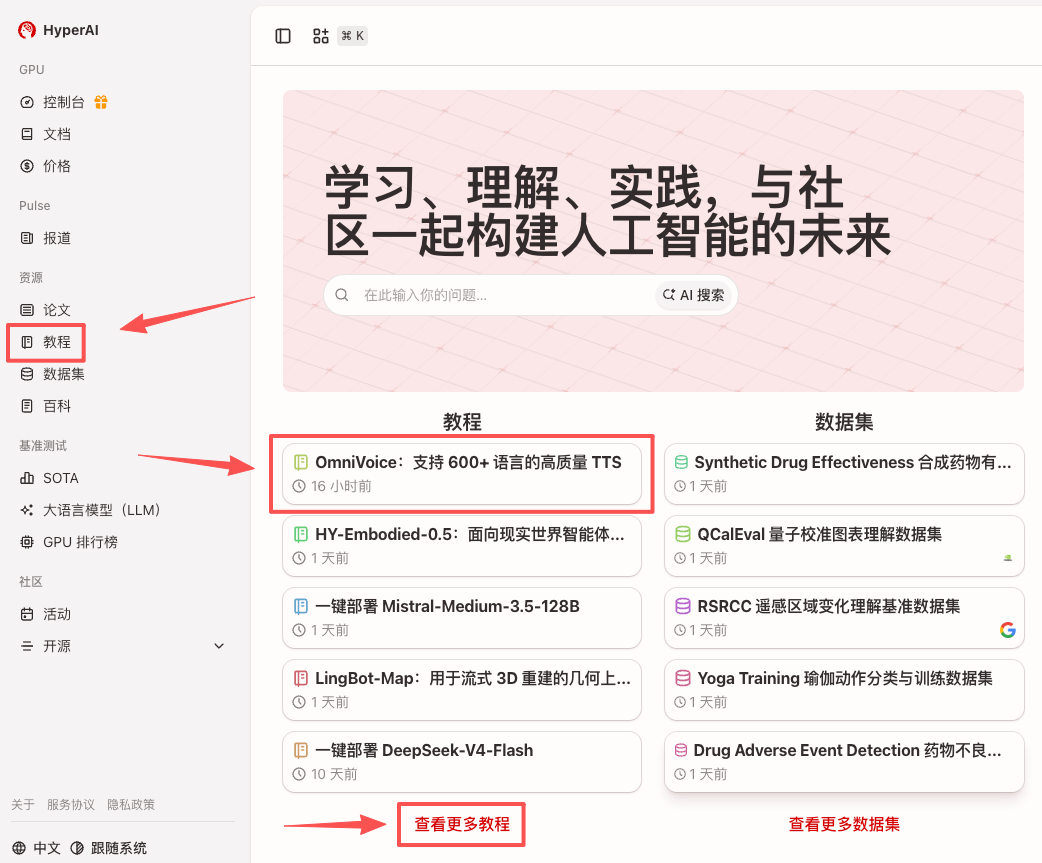This screenshot has width=1042, height=863.
Task: Open Yoga Training dataset card
Action: click(x=844, y=690)
